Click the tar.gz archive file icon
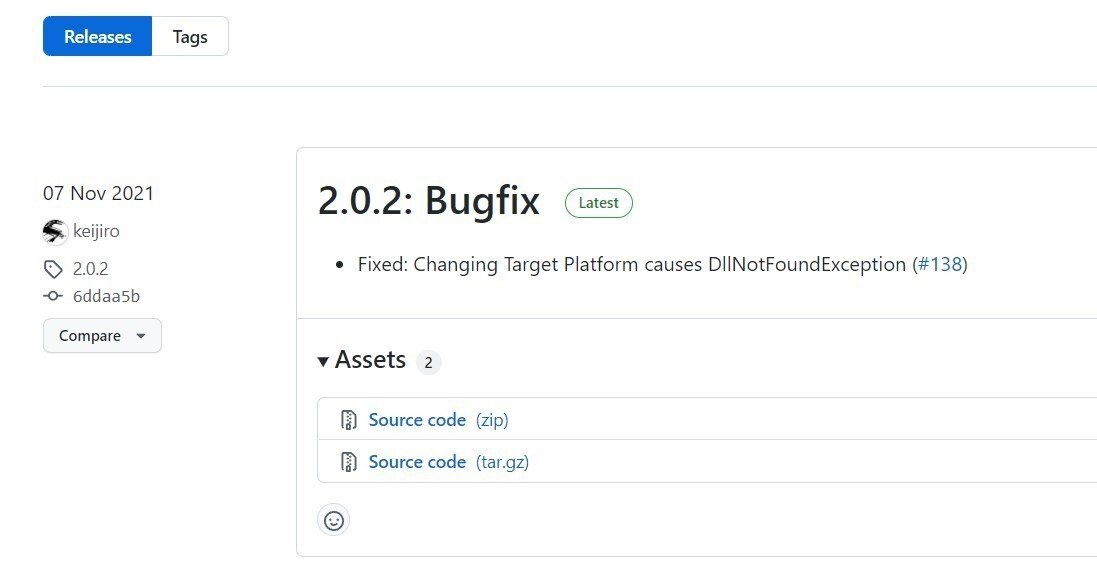The width and height of the screenshot is (1097, 572). pos(348,462)
